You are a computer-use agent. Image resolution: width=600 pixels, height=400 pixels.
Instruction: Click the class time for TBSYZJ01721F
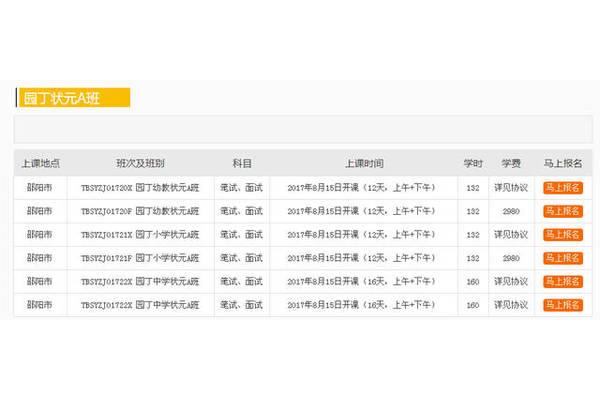pyautogui.click(x=362, y=258)
